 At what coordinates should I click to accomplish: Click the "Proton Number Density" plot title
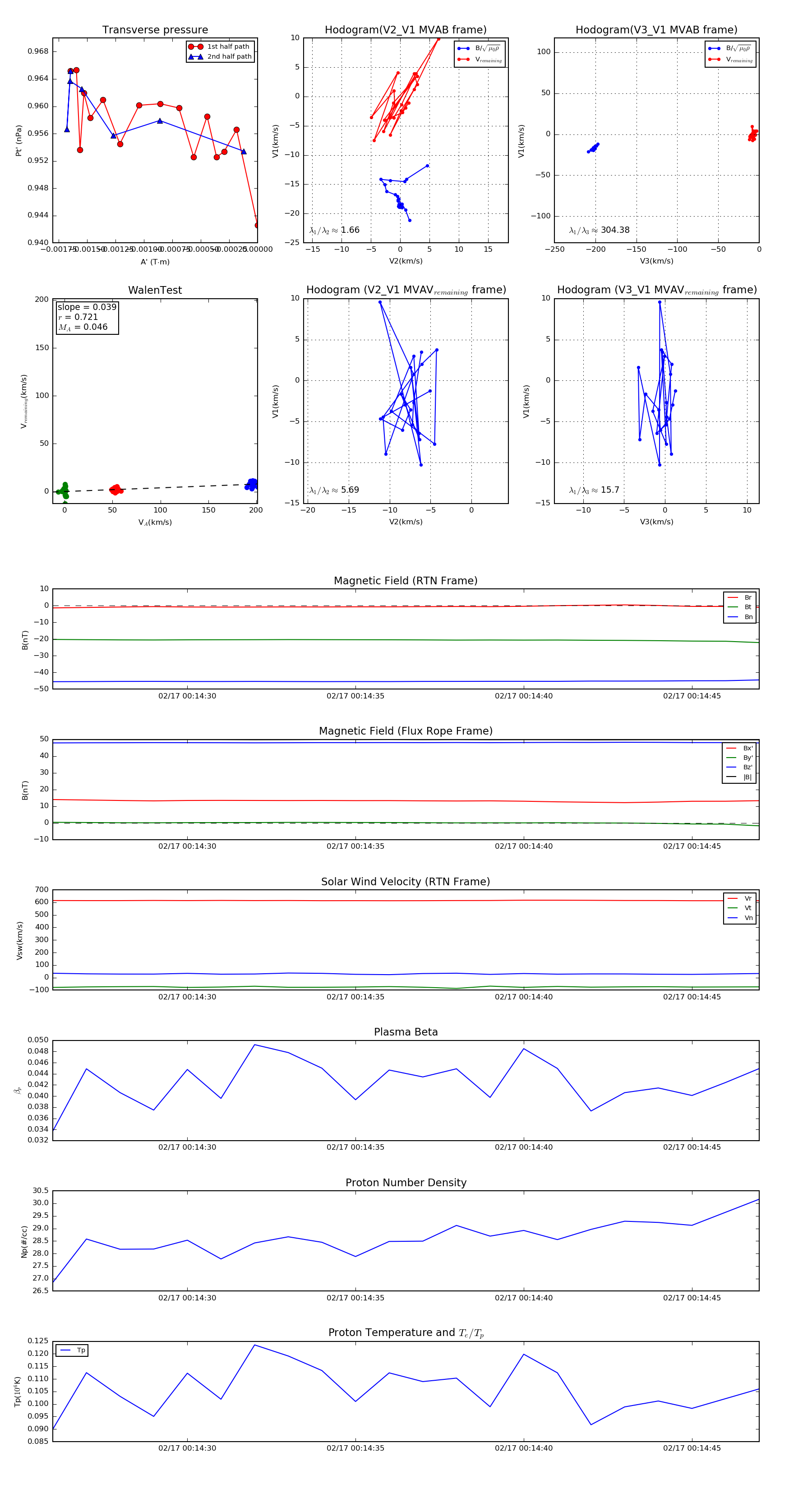coord(406,1183)
